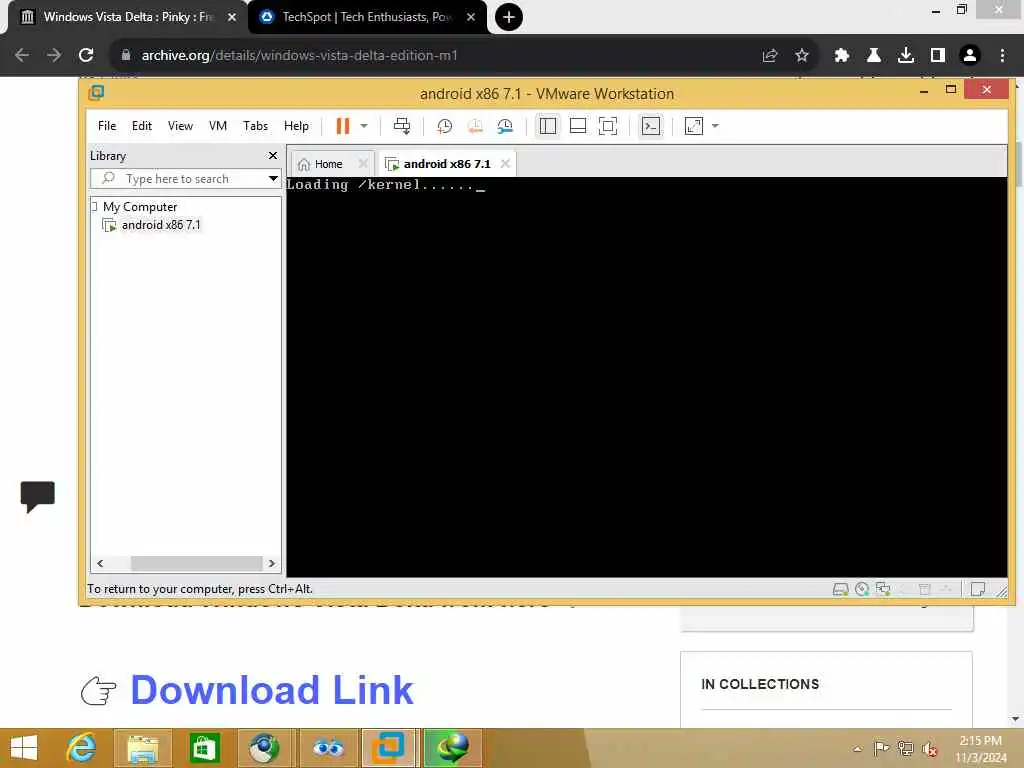
Task: Revert the virtual machine to its snapshot
Action: pyautogui.click(x=475, y=126)
